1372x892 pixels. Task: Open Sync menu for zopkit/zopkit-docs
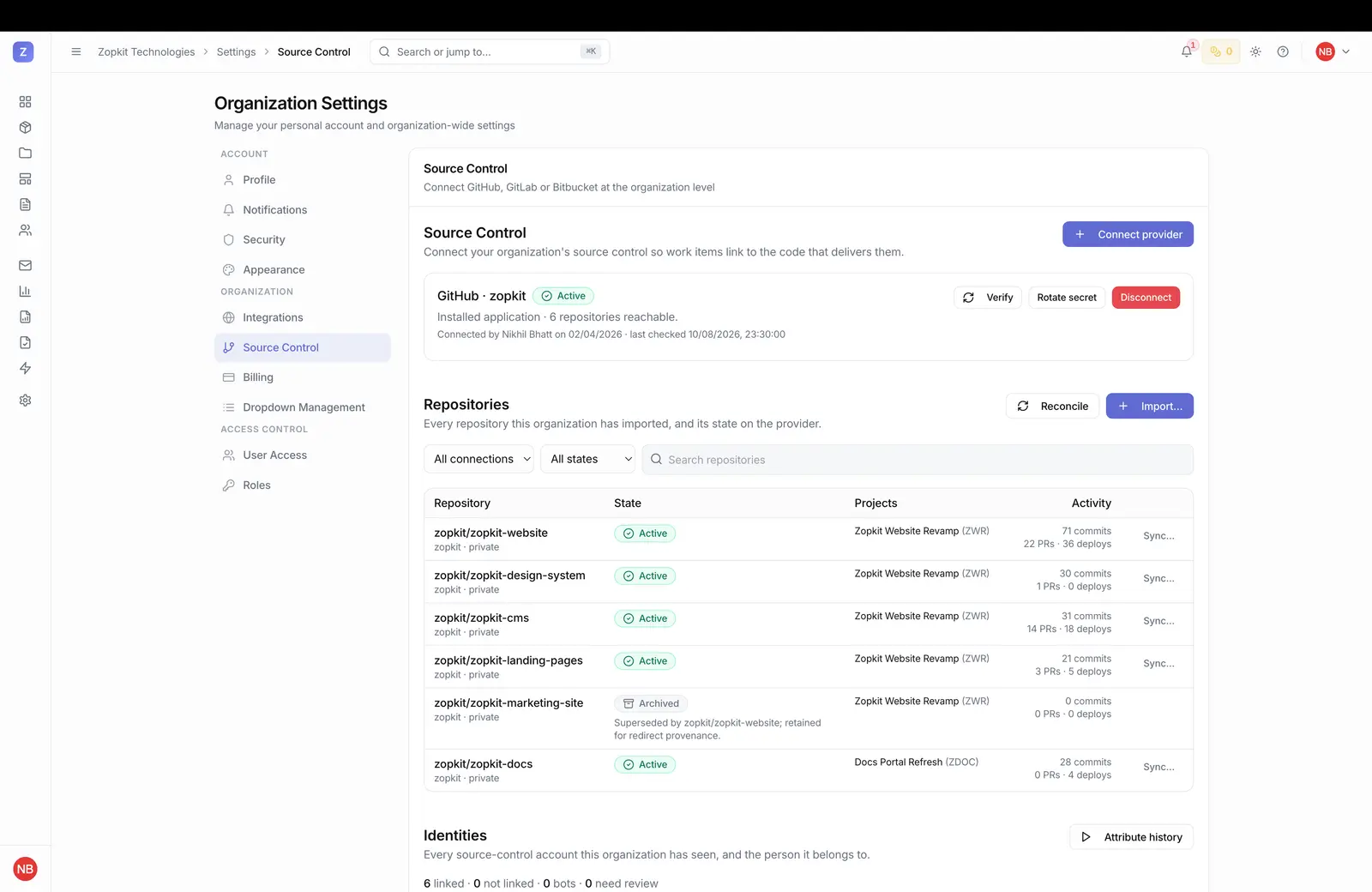(x=1159, y=768)
